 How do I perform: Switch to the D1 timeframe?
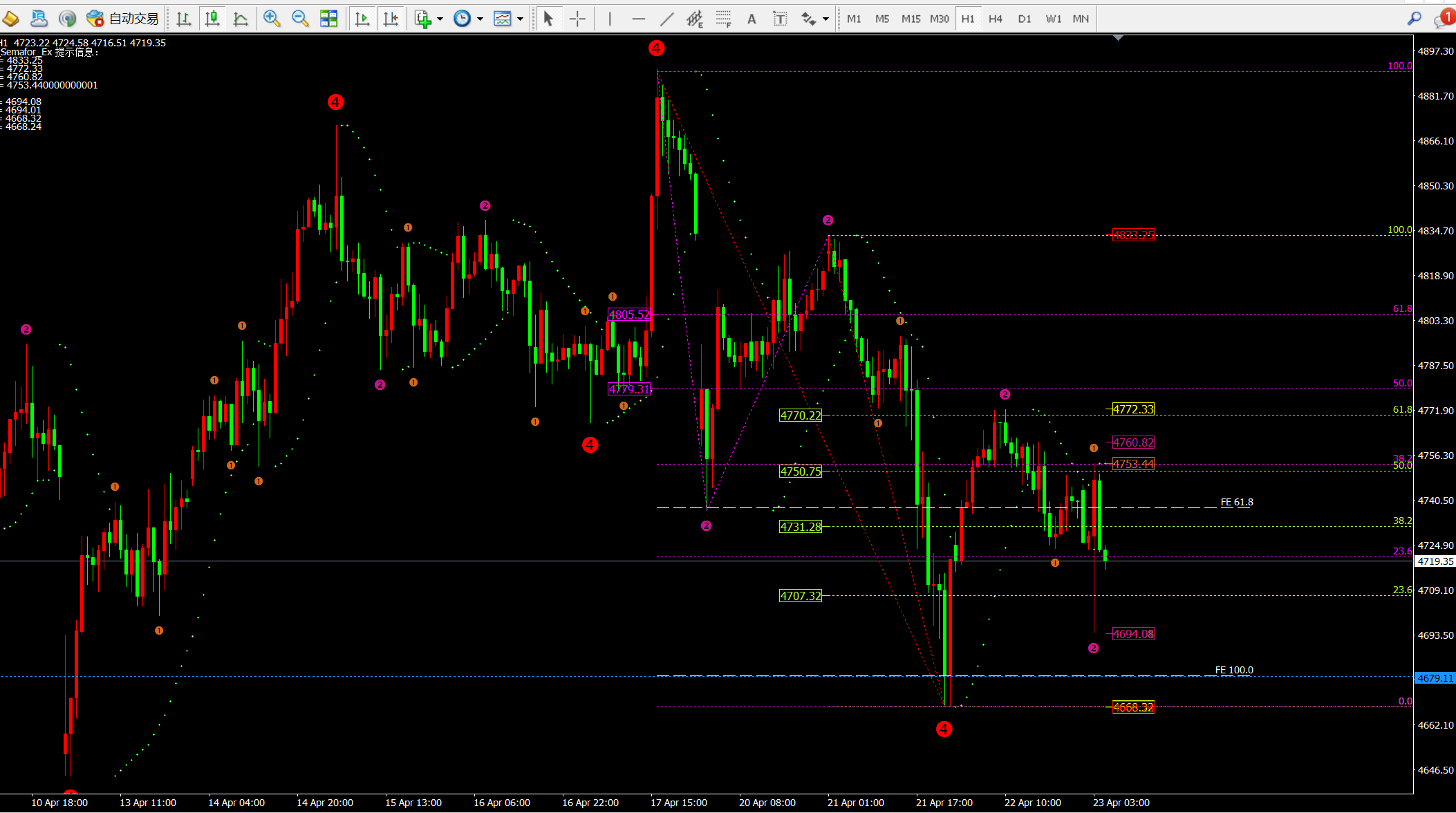pyautogui.click(x=1025, y=19)
